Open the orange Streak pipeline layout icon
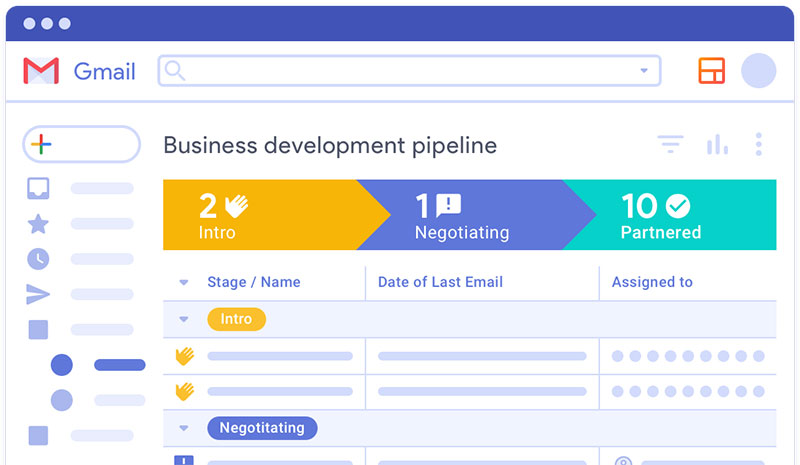The image size is (800, 465). tap(711, 70)
